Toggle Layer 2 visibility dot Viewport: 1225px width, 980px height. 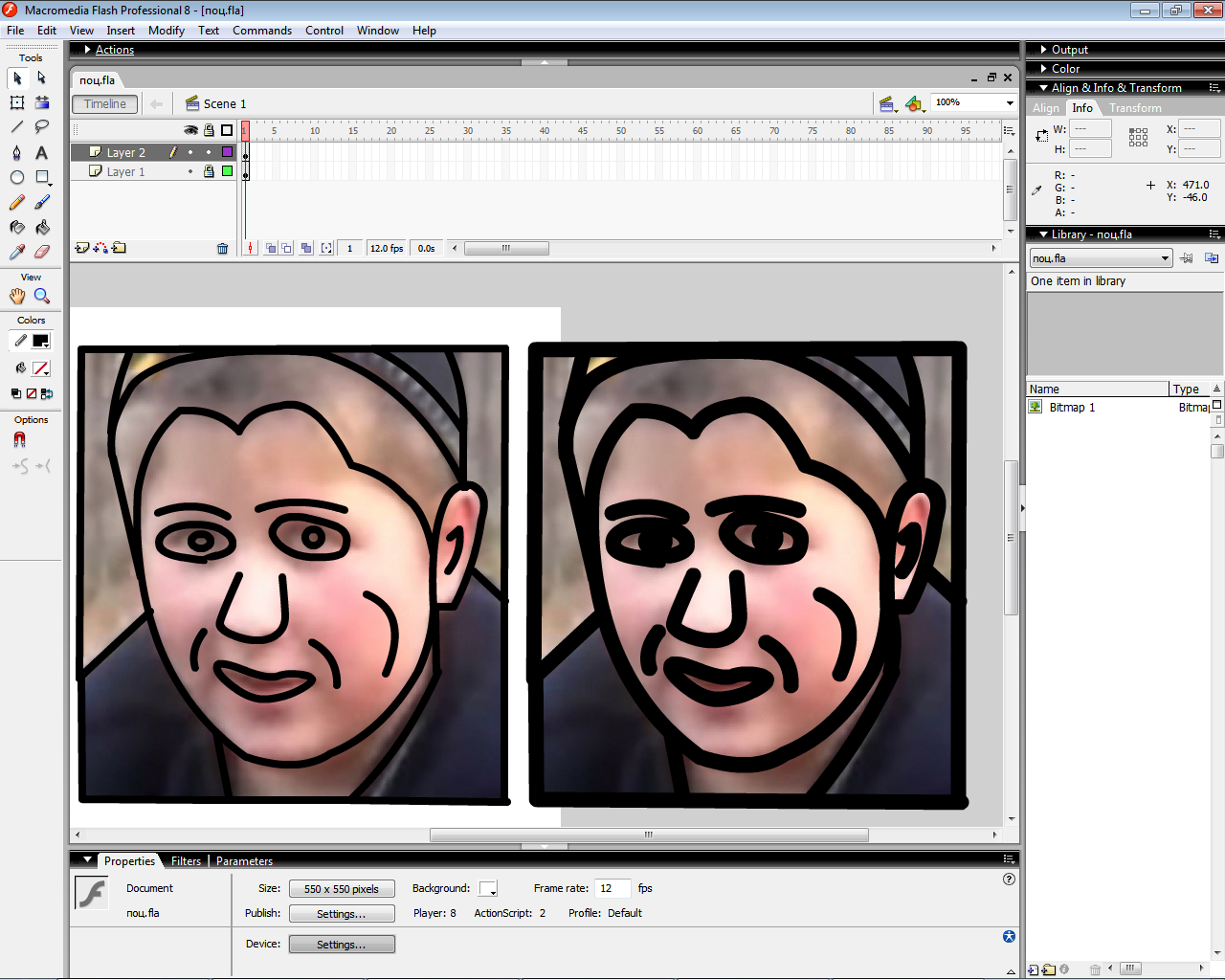190,153
